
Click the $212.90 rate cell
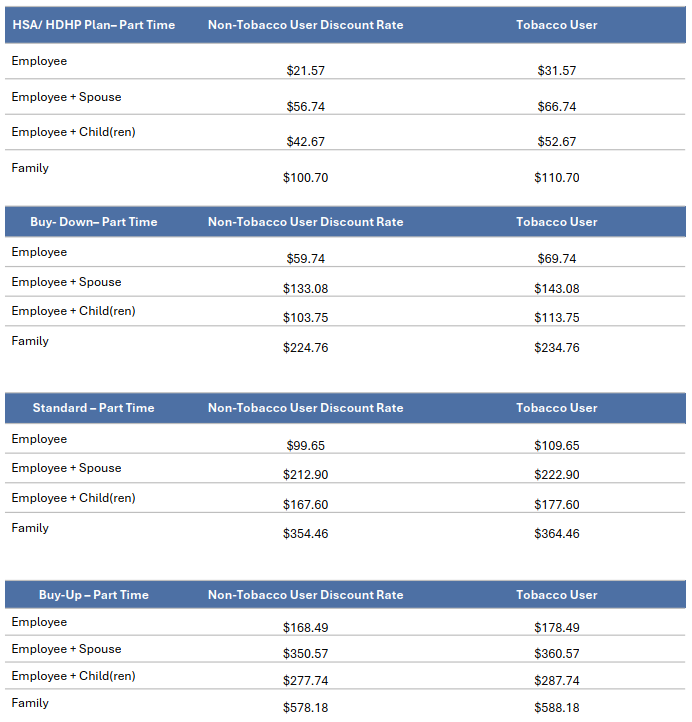tap(305, 475)
